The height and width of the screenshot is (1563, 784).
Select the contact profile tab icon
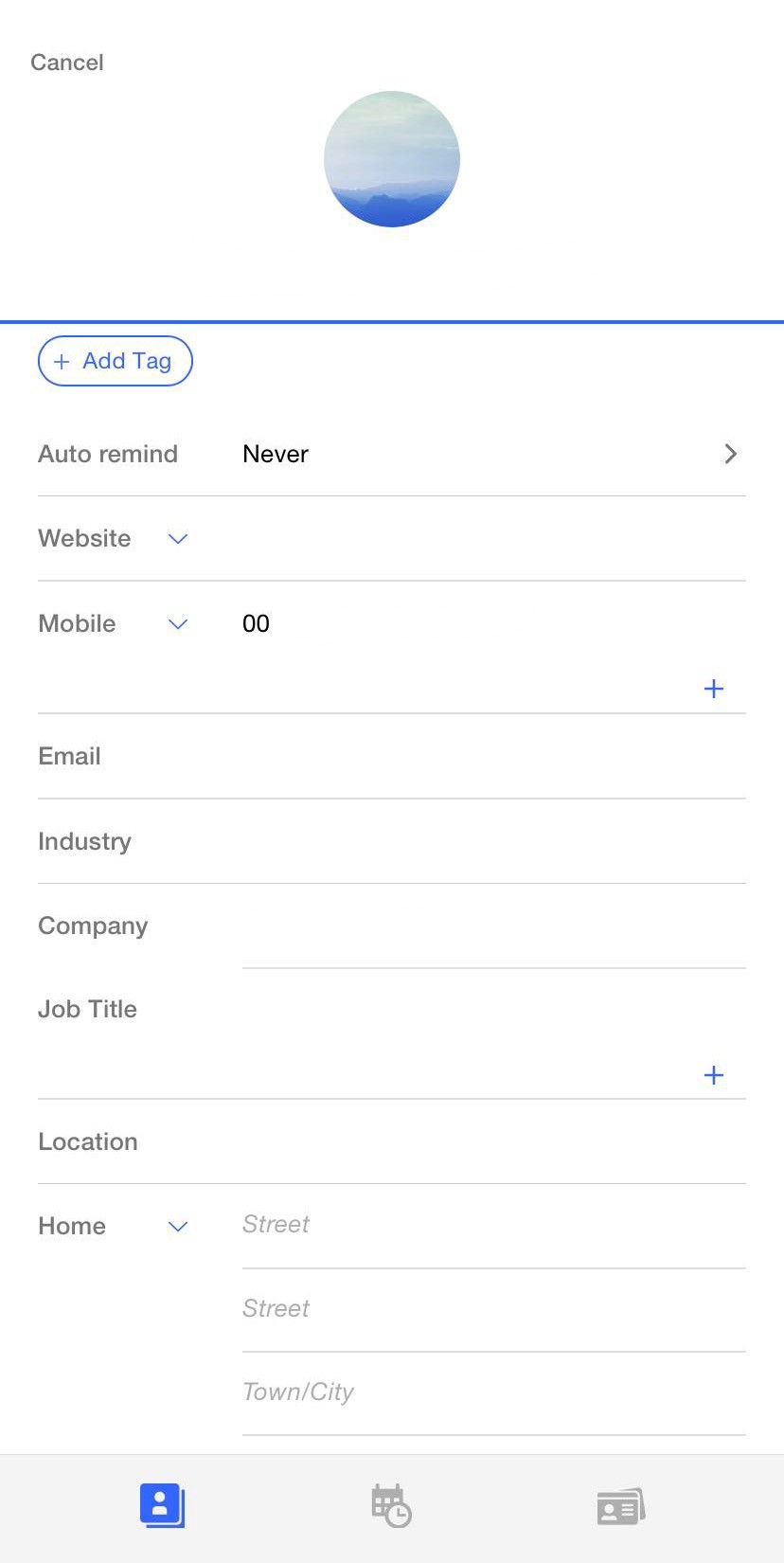click(161, 1504)
